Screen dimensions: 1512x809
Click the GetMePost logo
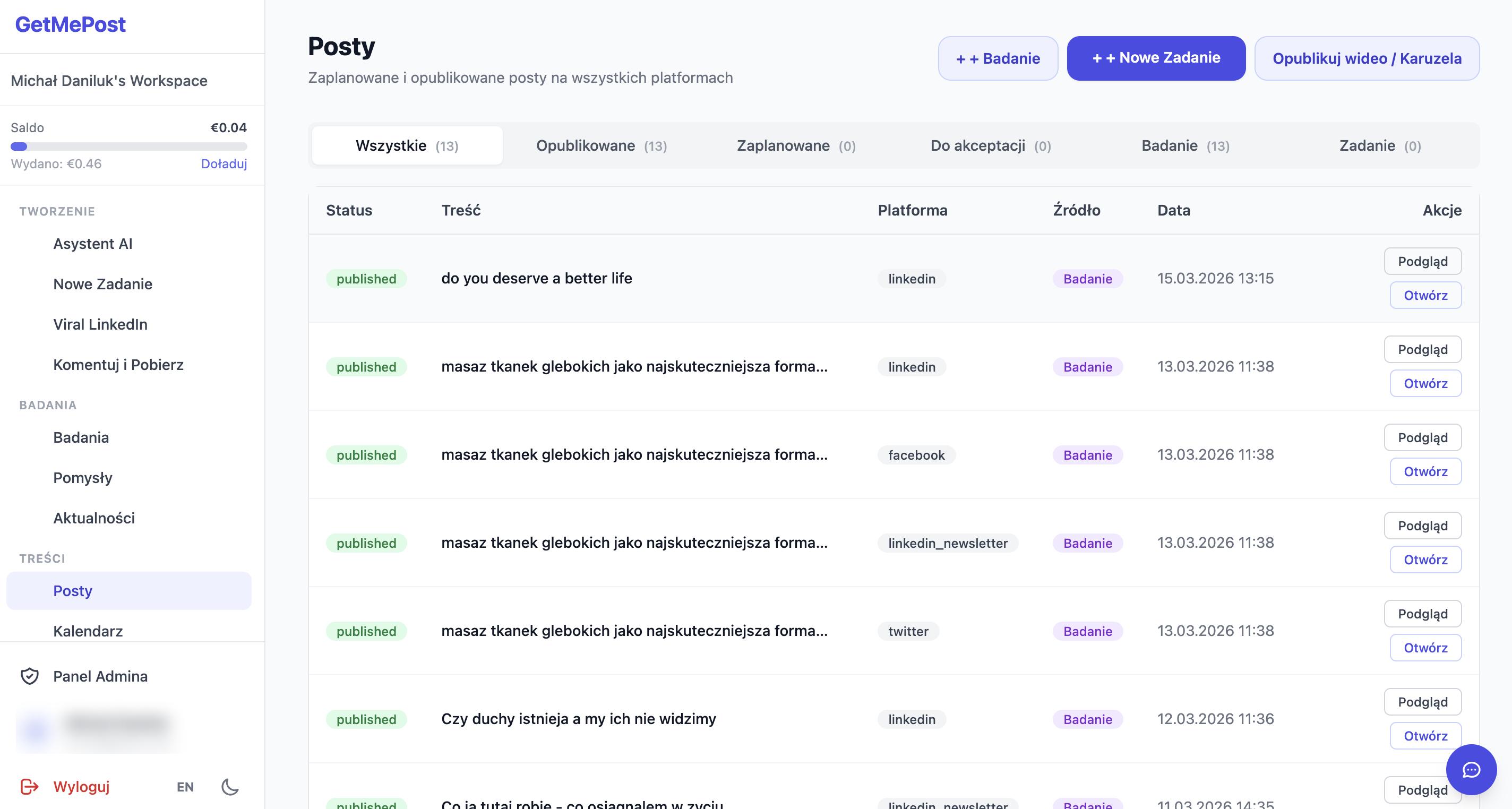coord(70,24)
